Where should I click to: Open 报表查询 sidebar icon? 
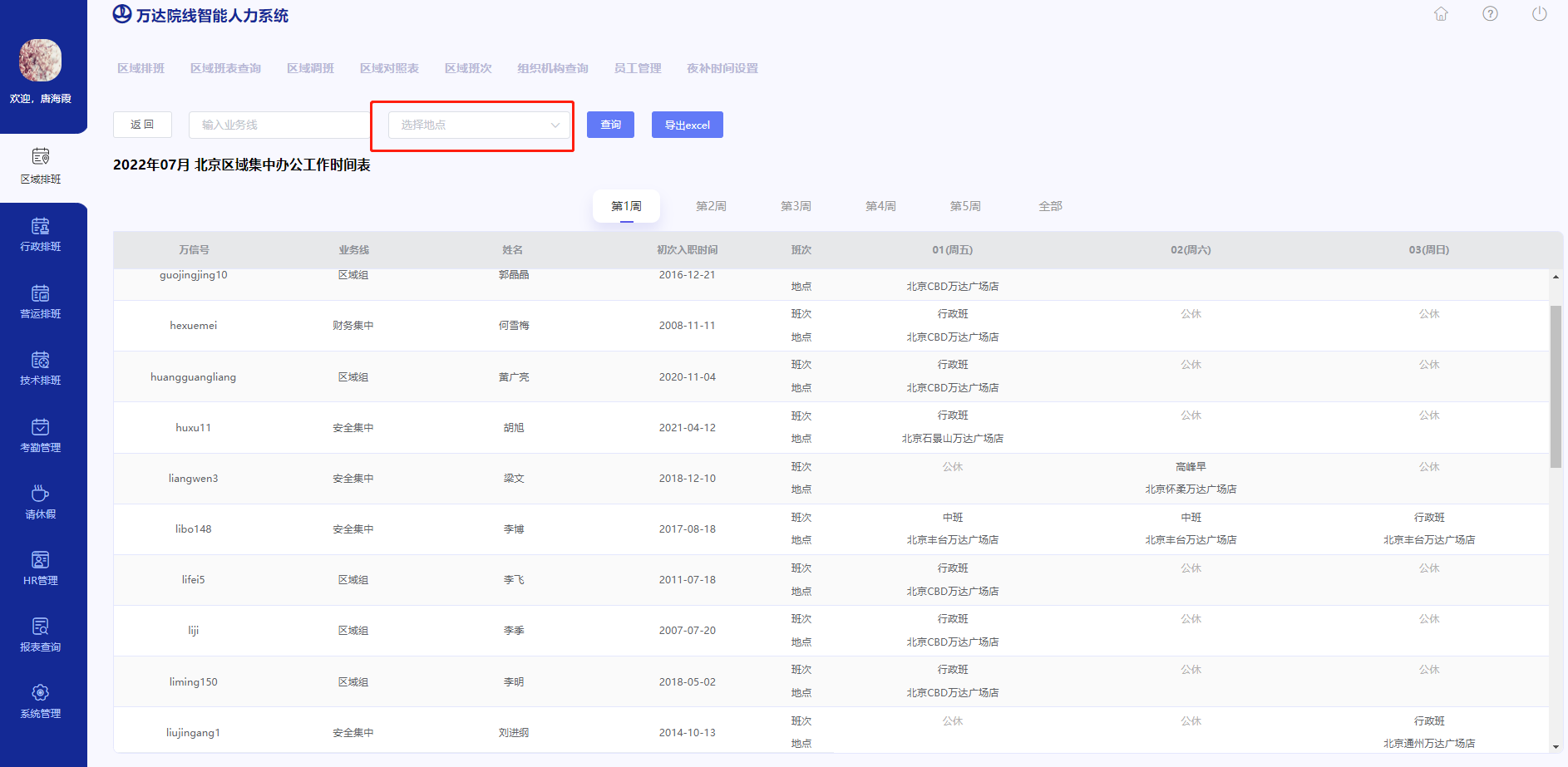(x=41, y=627)
